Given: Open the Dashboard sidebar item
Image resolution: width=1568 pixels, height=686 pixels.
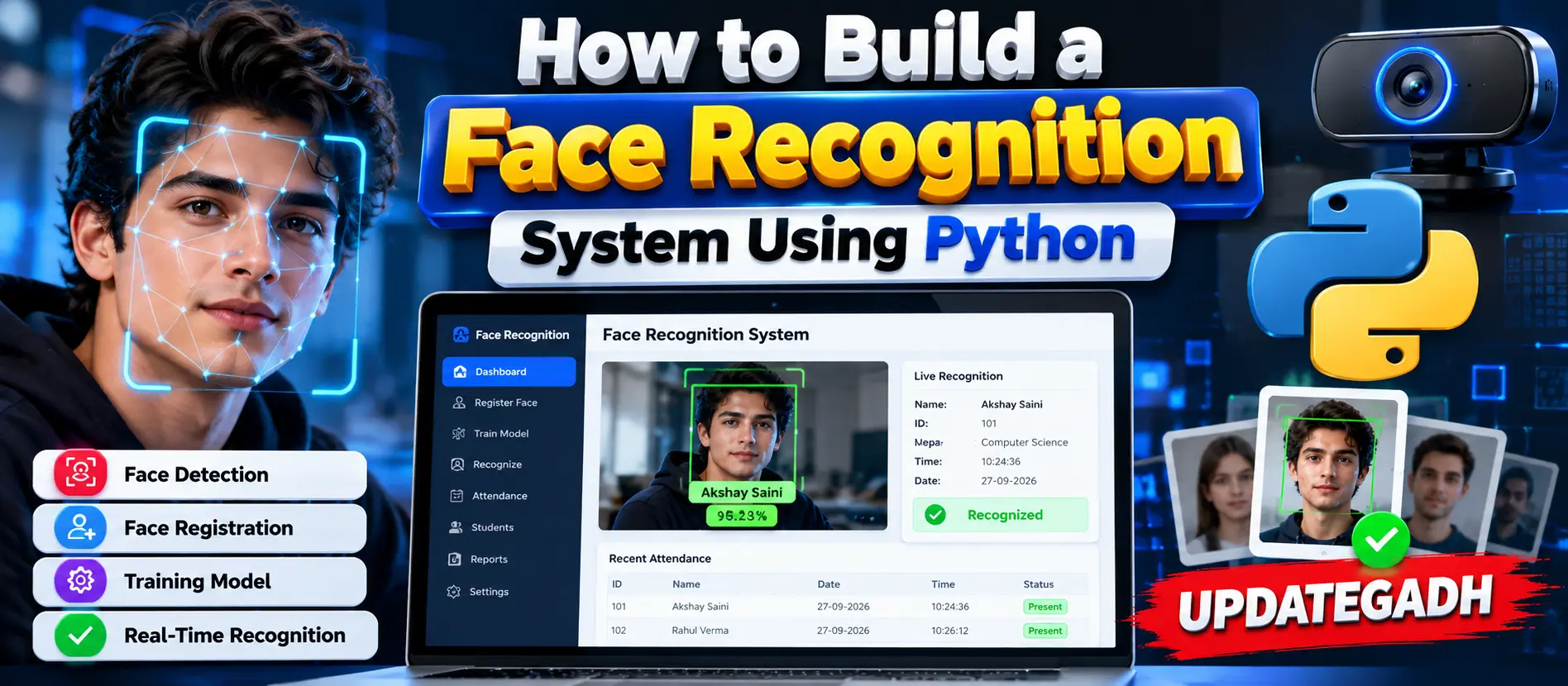Looking at the screenshot, I should pos(509,372).
